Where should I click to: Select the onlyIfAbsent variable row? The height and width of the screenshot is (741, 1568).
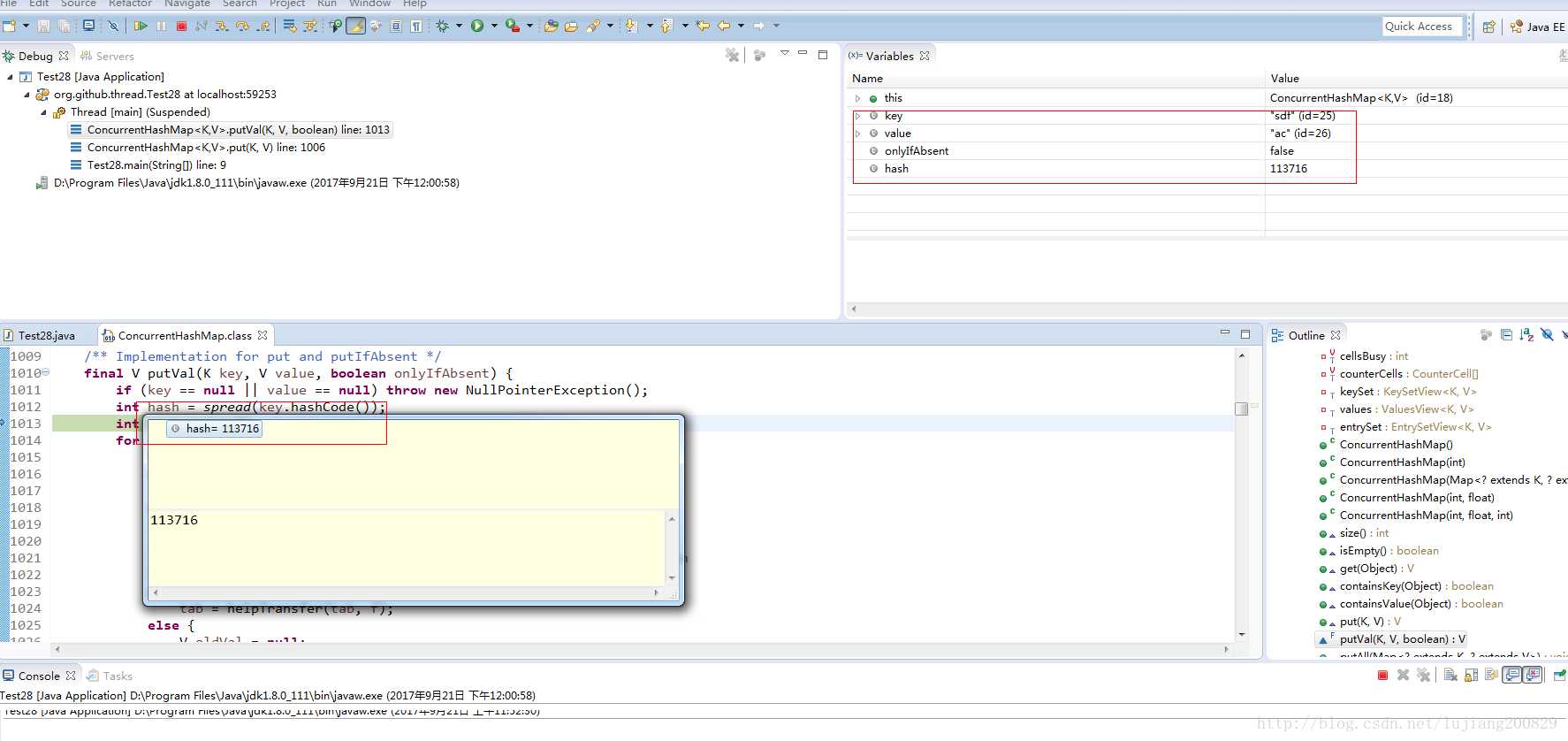click(1207, 151)
